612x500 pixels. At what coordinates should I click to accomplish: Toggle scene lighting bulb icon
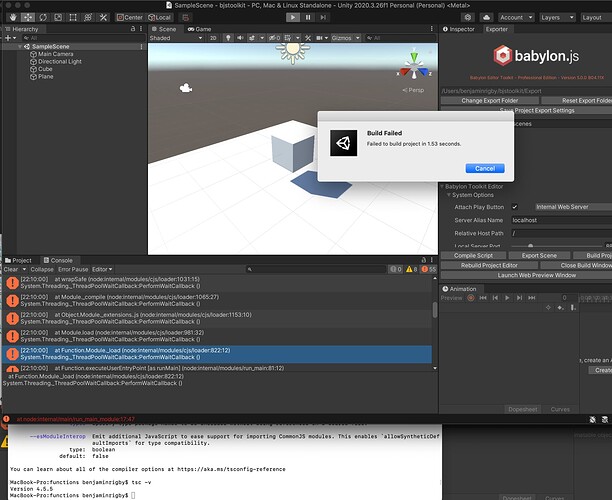click(228, 38)
